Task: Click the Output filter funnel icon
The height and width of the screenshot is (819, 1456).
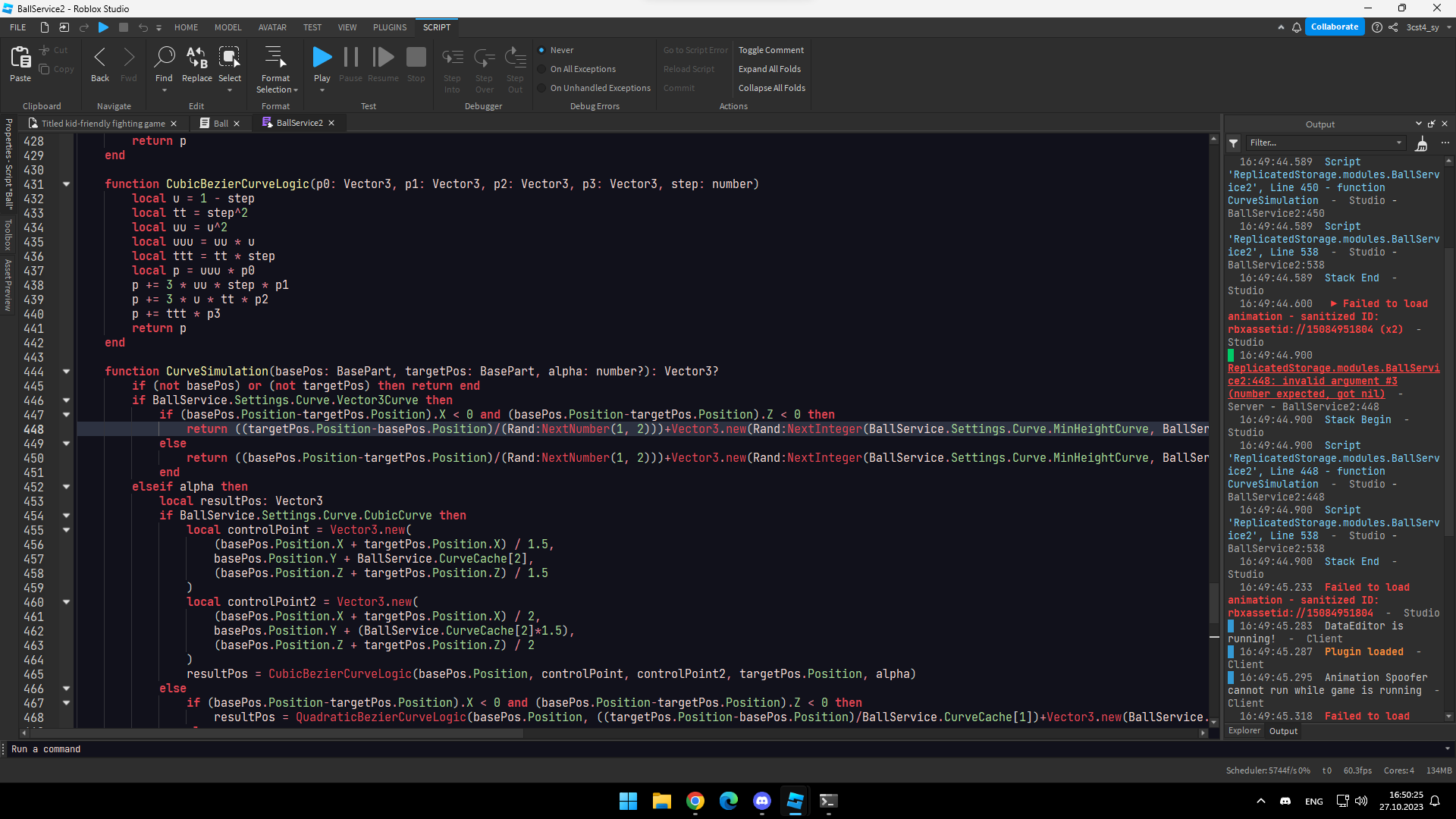Action: tap(1234, 143)
